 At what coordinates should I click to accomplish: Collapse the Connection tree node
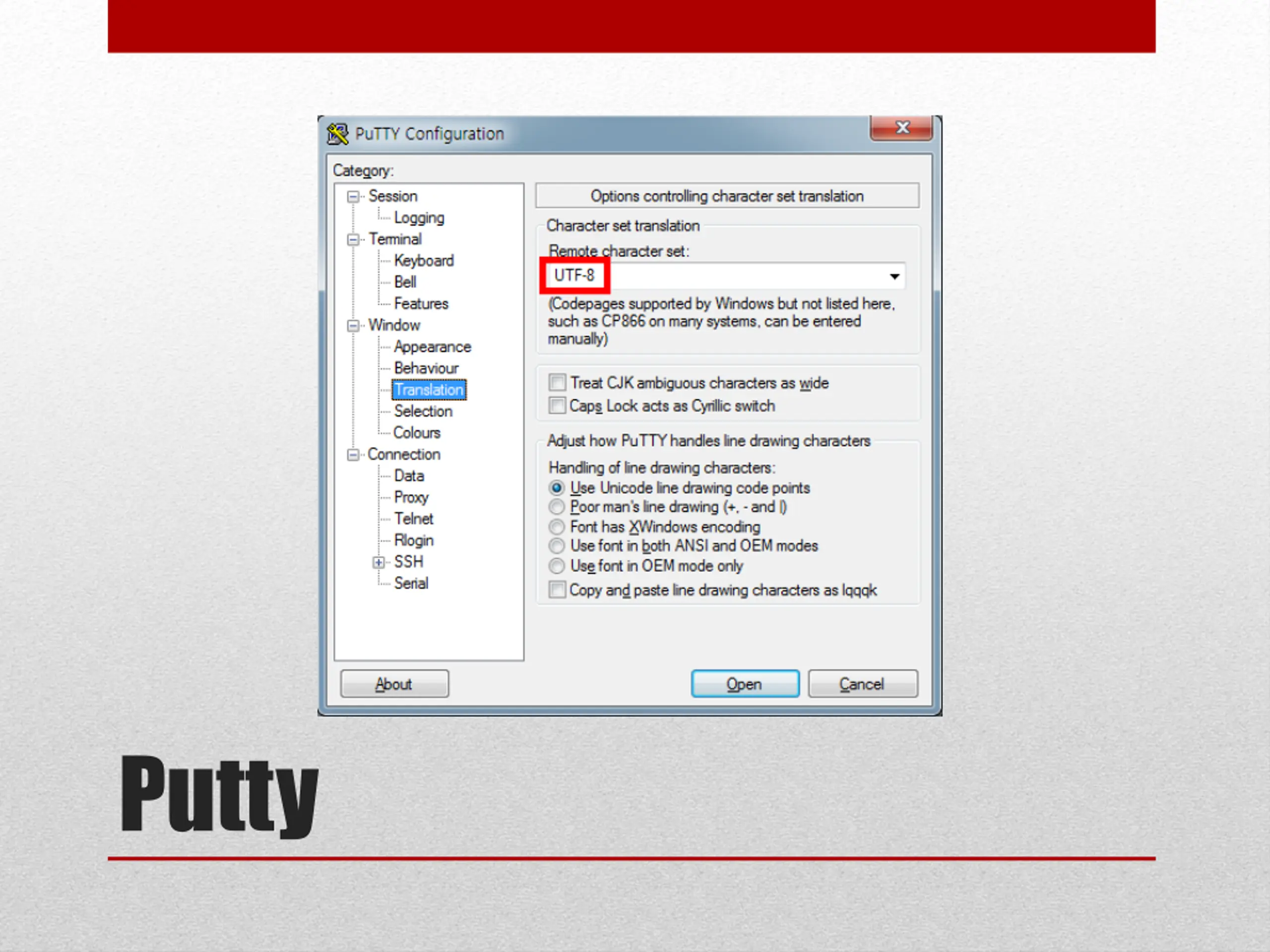[353, 455]
